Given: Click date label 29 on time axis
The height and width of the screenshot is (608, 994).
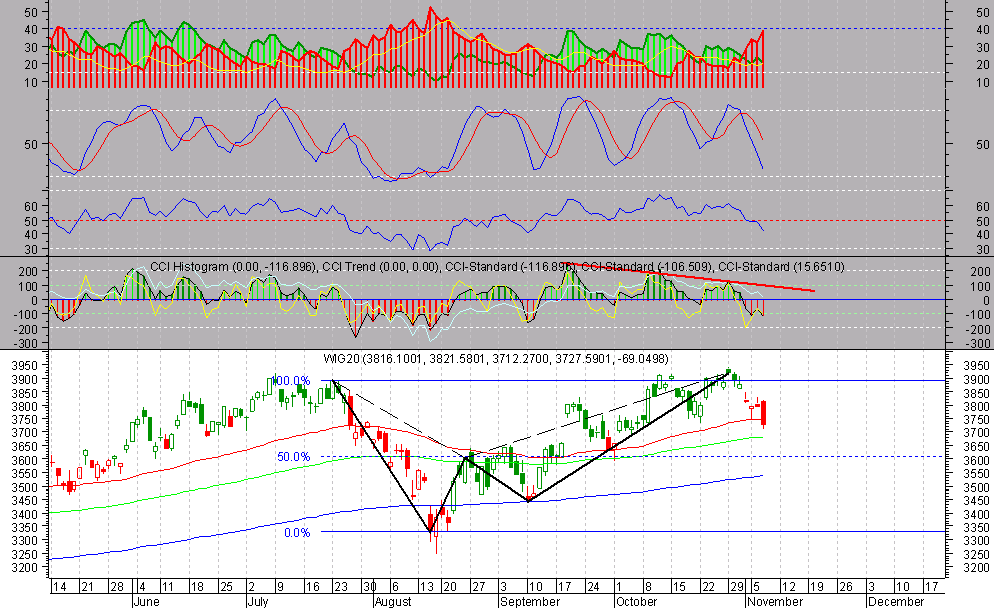Looking at the screenshot, I should [x=736, y=586].
